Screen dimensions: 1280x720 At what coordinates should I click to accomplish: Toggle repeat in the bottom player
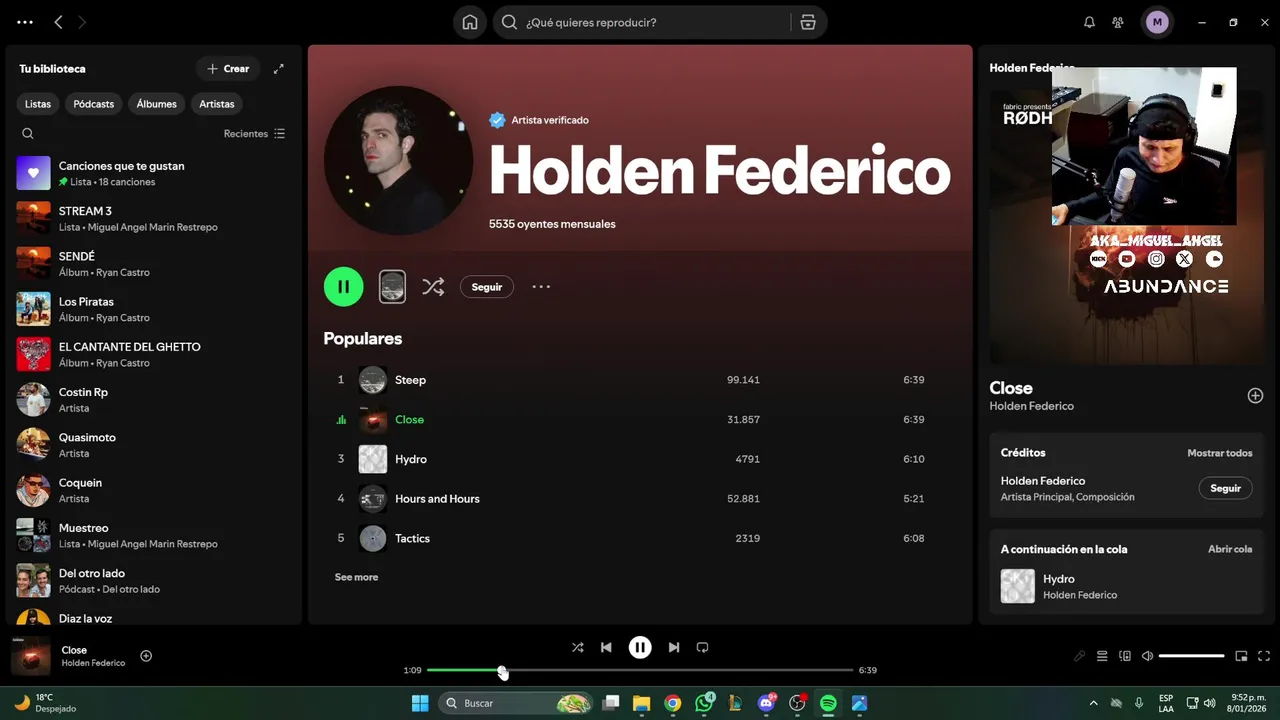tap(702, 647)
